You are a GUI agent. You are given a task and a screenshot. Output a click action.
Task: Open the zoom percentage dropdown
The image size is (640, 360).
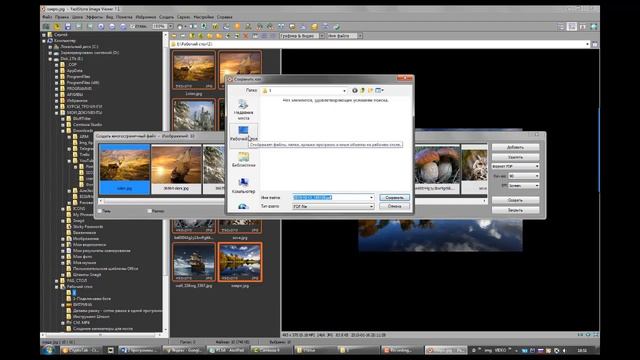click(170, 27)
